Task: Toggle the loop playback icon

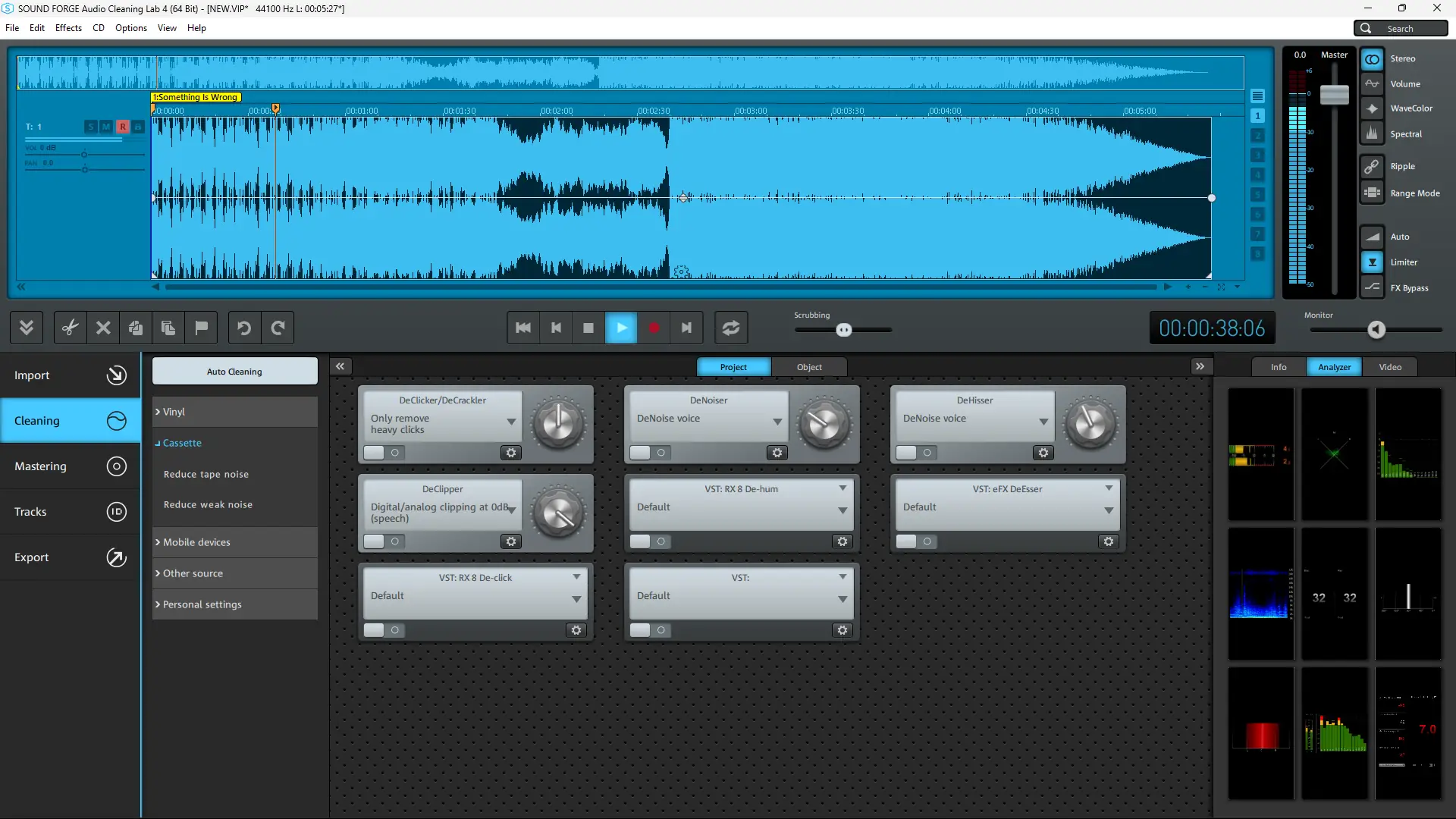Action: (x=730, y=328)
